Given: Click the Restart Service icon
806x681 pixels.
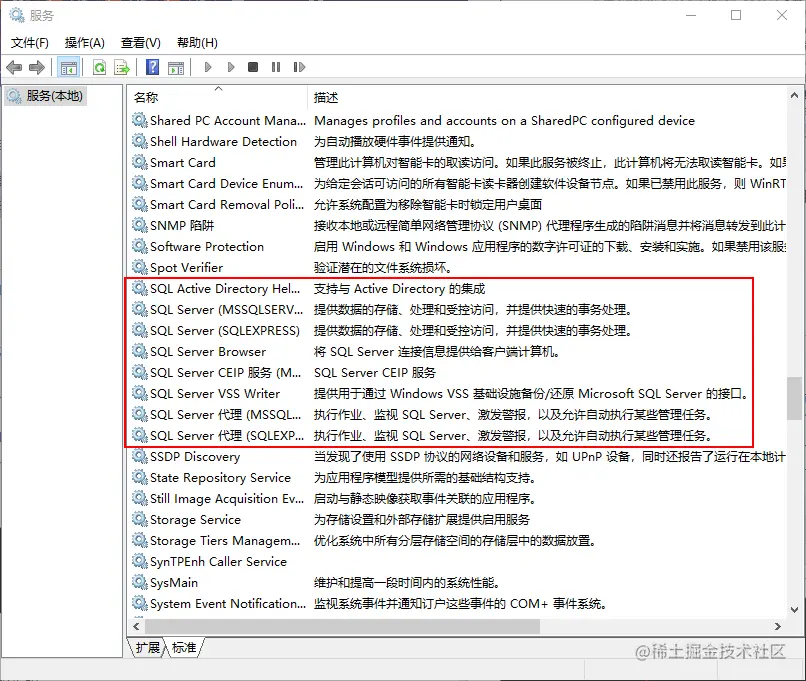Looking at the screenshot, I should click(x=299, y=67).
